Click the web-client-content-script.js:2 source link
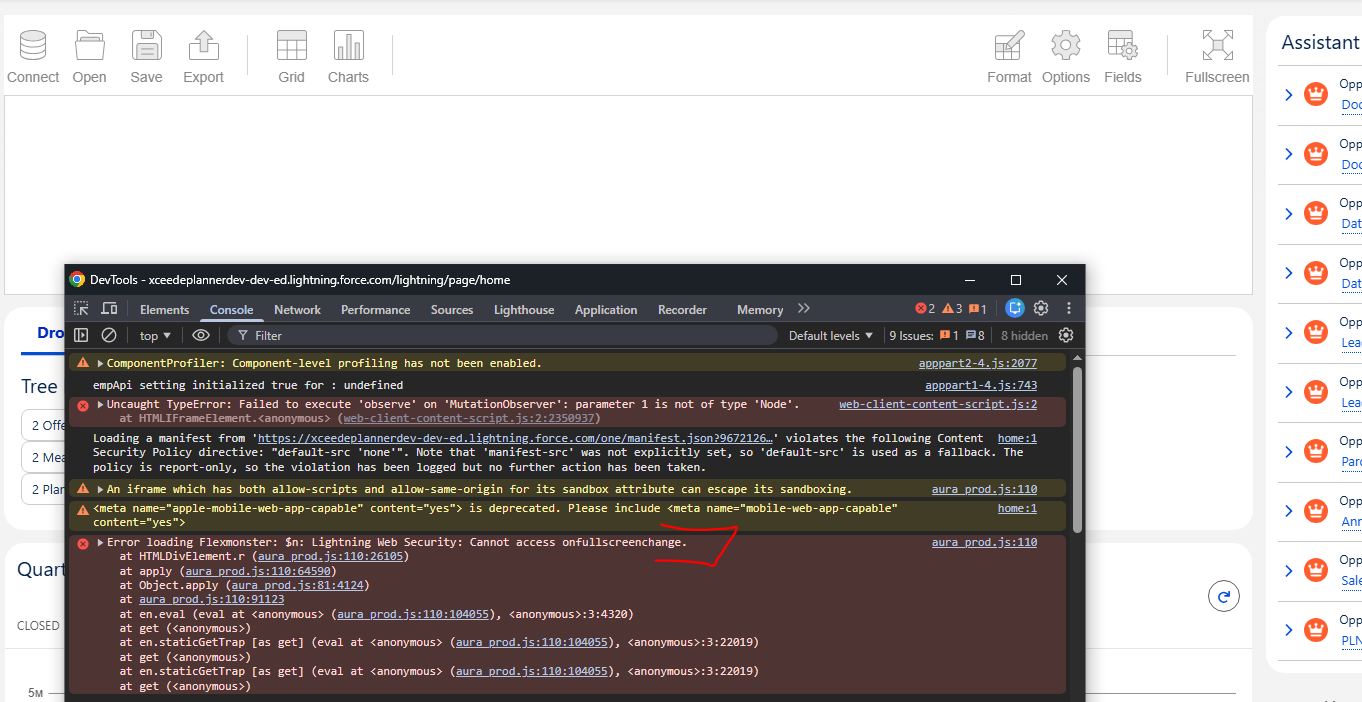The width and height of the screenshot is (1362, 702). [x=937, y=405]
